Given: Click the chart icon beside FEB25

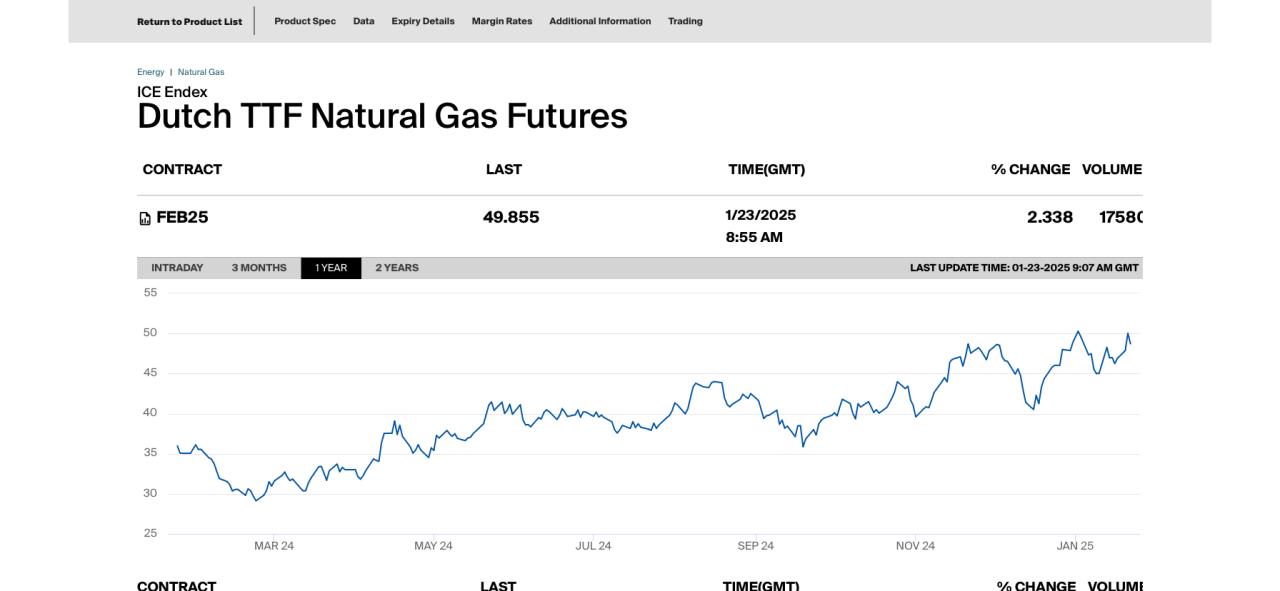Looking at the screenshot, I should point(145,219).
